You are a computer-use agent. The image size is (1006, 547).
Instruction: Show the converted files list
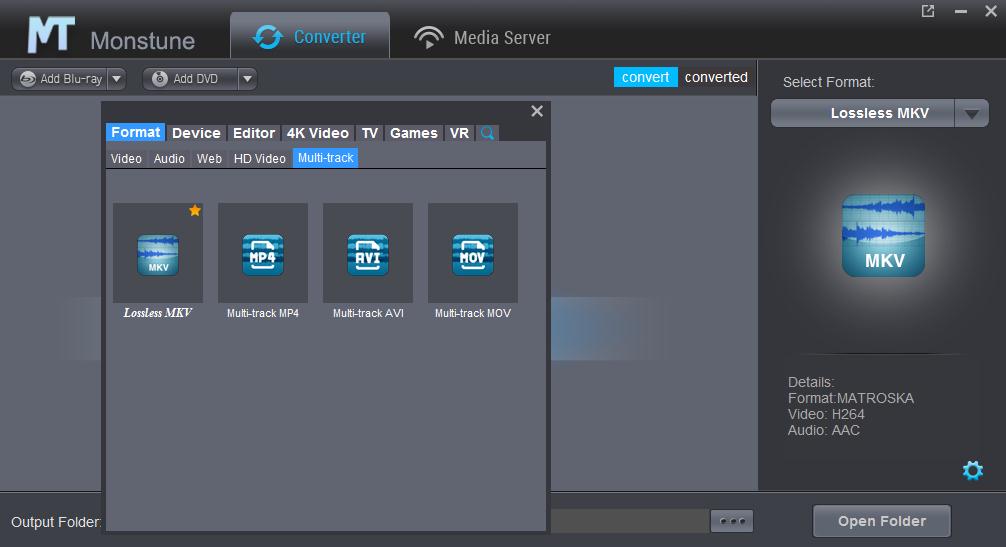pyautogui.click(x=716, y=77)
